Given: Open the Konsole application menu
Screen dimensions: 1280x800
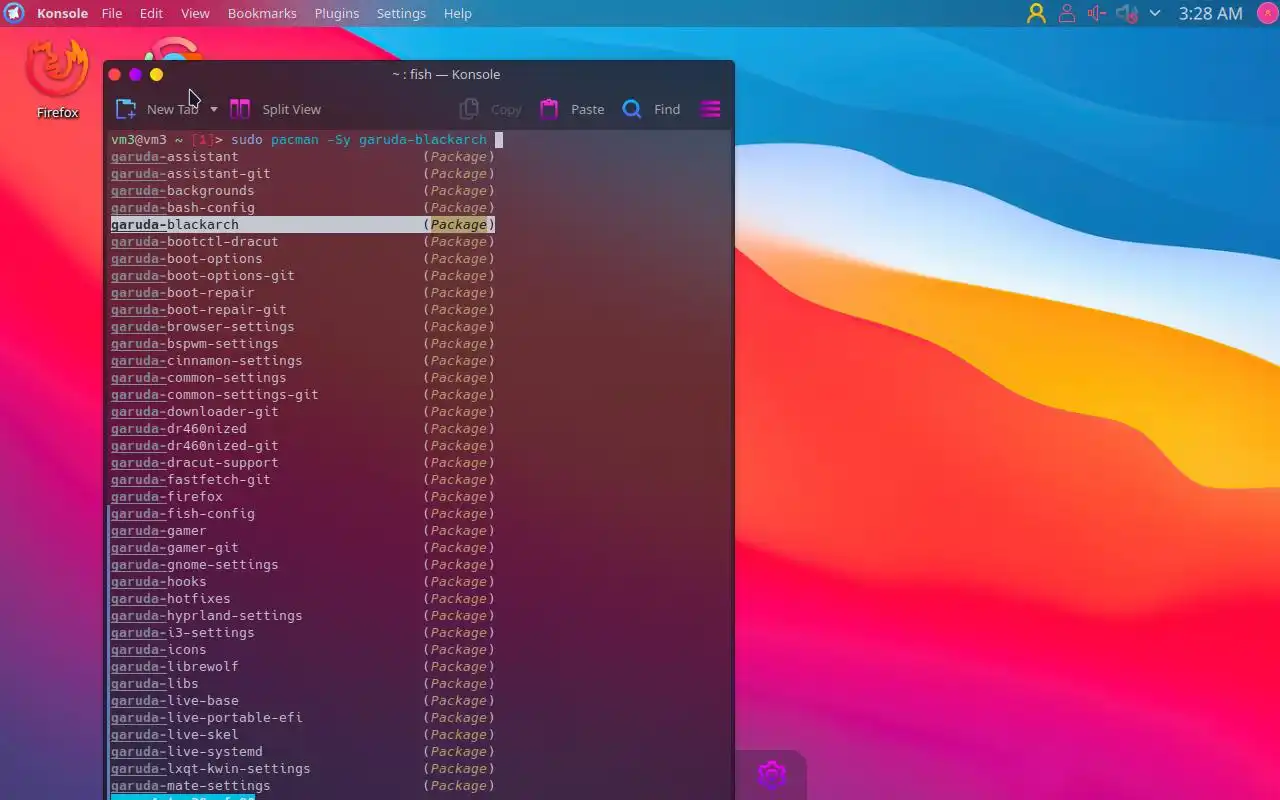Looking at the screenshot, I should 62,13.
